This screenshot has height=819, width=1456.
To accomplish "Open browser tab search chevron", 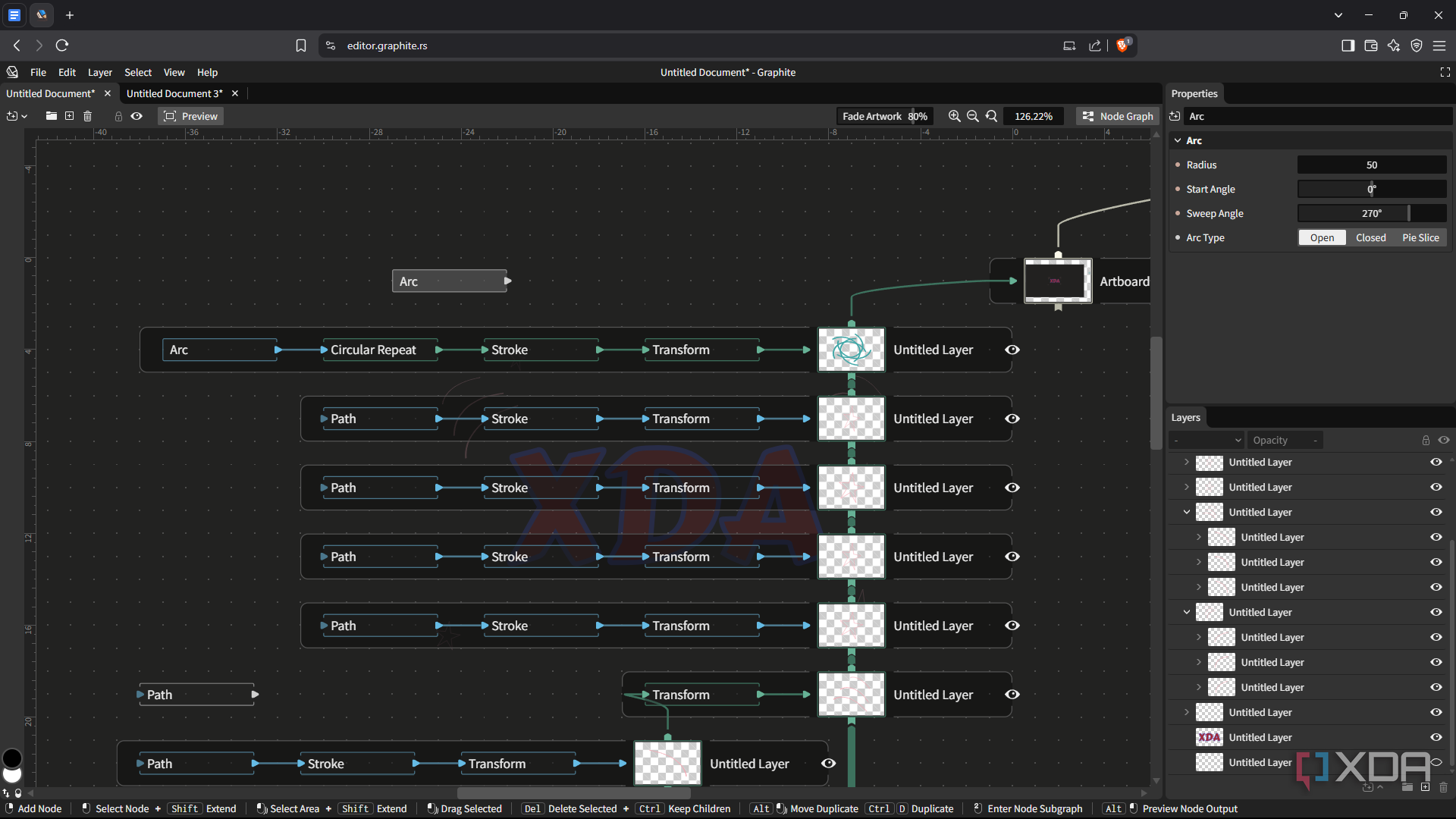I will click(x=1338, y=15).
